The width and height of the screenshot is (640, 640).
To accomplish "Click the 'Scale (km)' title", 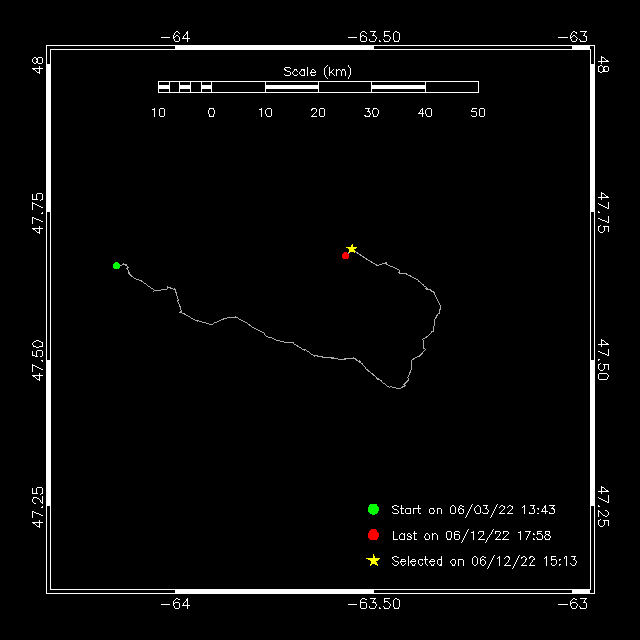I will 317,71.
